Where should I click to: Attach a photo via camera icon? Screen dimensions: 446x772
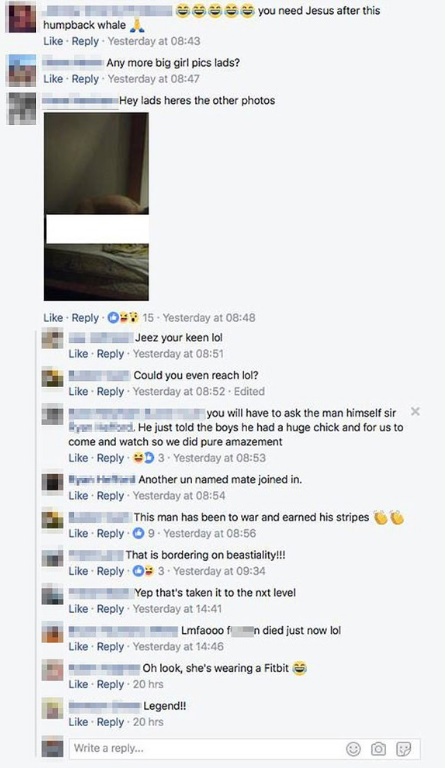pos(378,749)
